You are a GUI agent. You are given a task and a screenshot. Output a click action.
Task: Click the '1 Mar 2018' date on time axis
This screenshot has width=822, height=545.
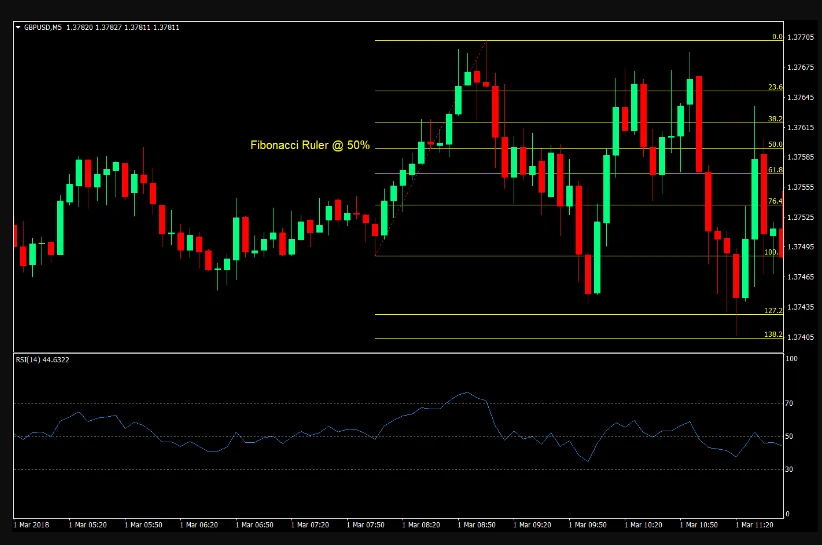[x=33, y=523]
